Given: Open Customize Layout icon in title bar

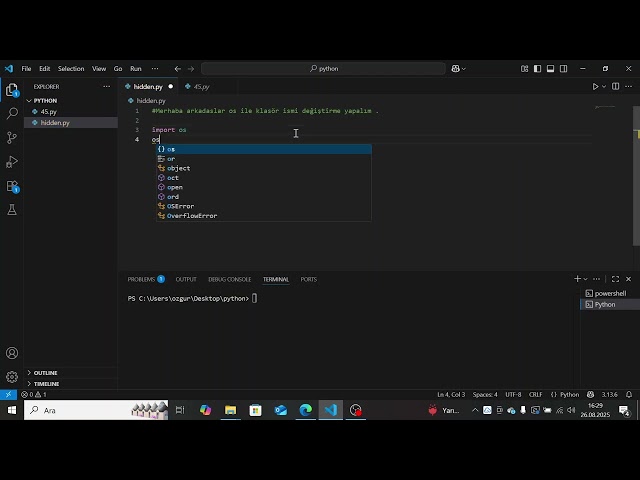Looking at the screenshot, I should coord(524,69).
